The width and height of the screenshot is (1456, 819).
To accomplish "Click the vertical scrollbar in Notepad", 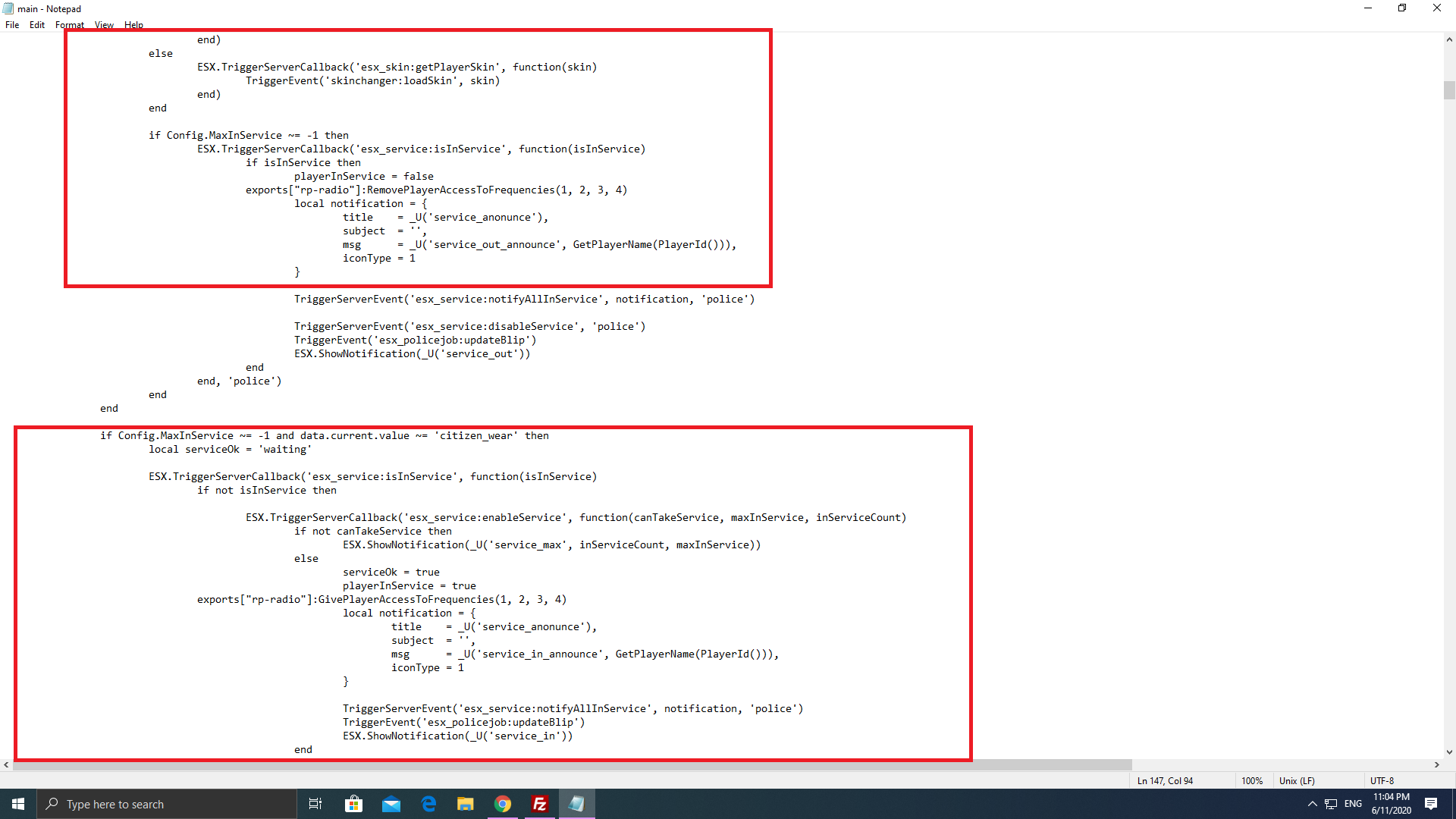I will point(1448,90).
